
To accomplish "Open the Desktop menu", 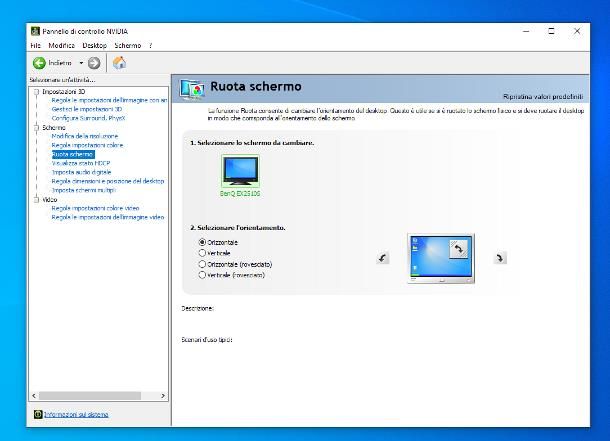I will point(95,46).
